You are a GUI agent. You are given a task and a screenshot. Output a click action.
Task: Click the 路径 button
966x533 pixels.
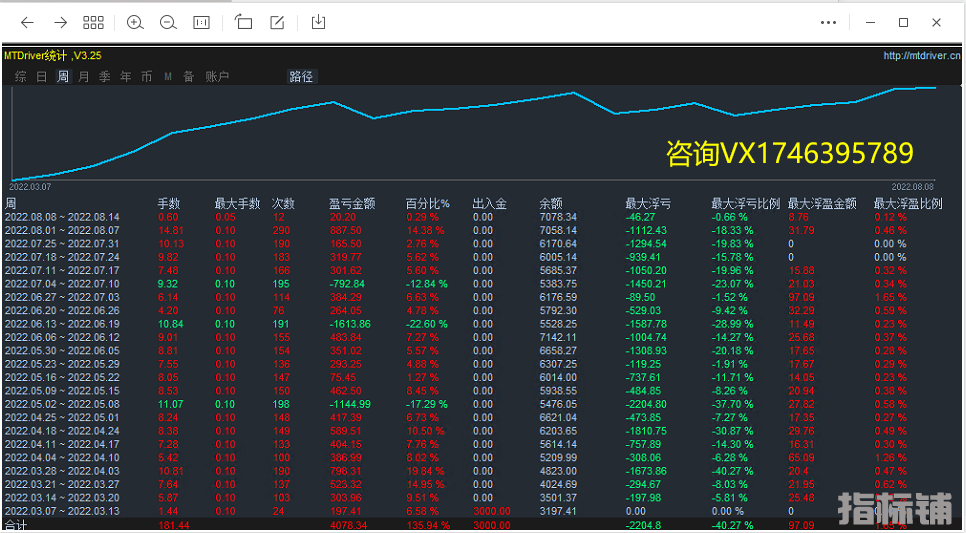[301, 76]
